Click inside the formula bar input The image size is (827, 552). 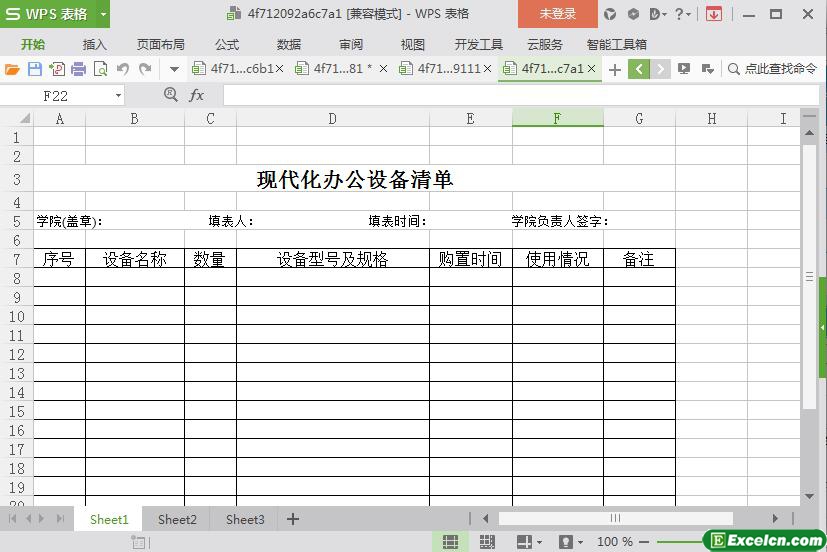(x=521, y=95)
